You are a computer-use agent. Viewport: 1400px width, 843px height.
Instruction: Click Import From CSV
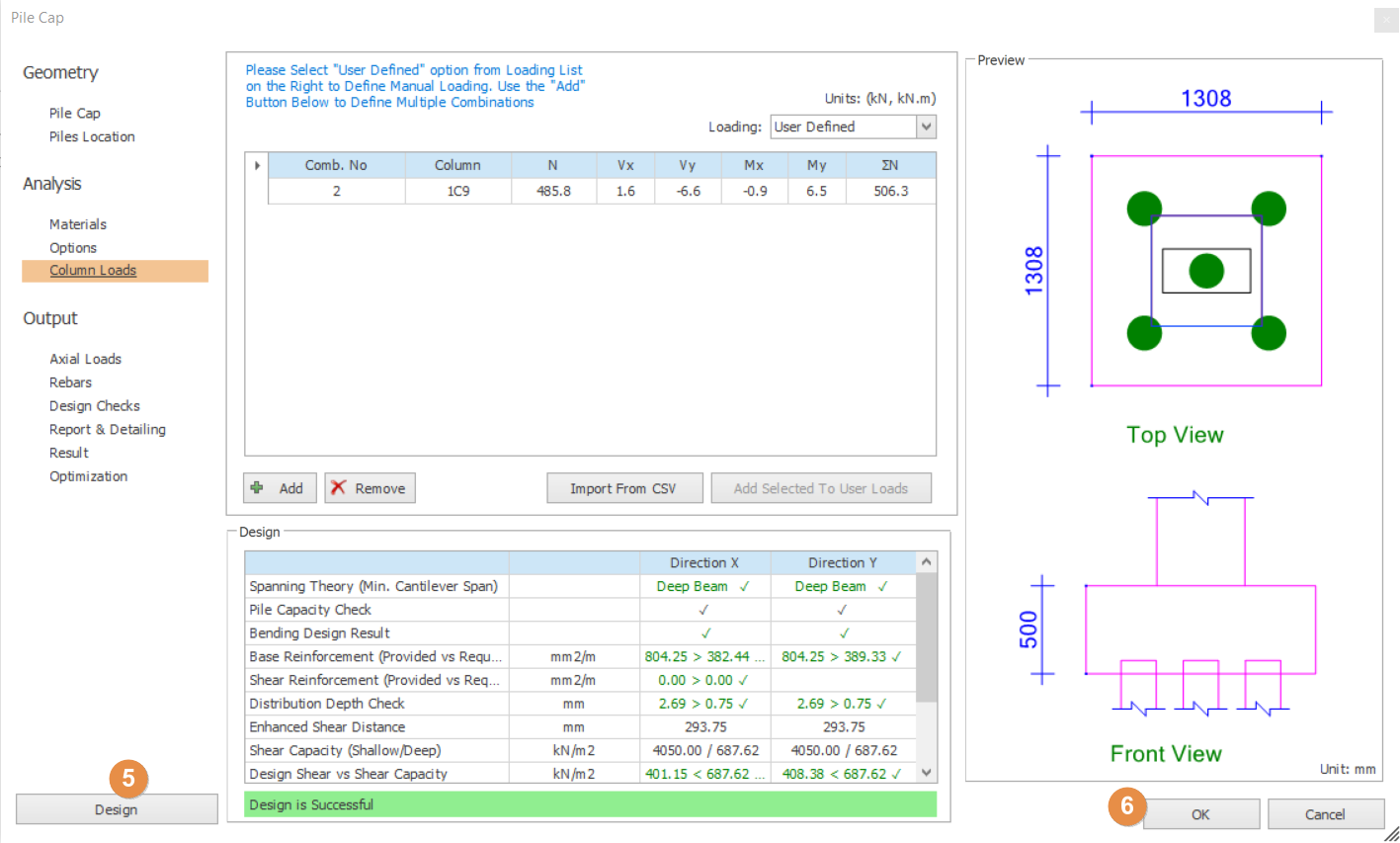tap(624, 488)
